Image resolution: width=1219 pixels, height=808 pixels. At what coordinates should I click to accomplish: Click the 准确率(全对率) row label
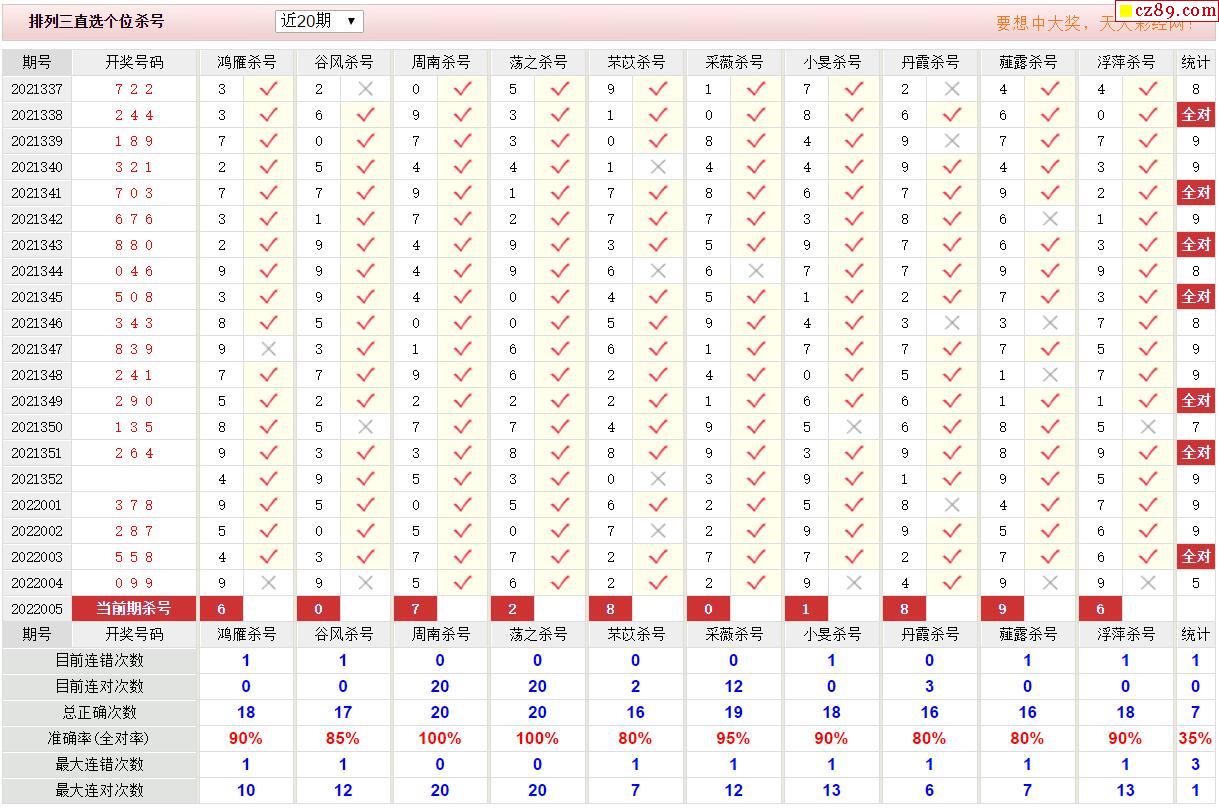click(x=99, y=739)
